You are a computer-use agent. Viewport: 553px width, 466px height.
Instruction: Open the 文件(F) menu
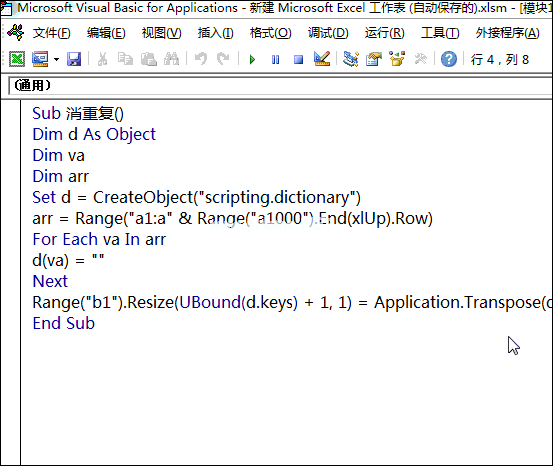pos(51,33)
